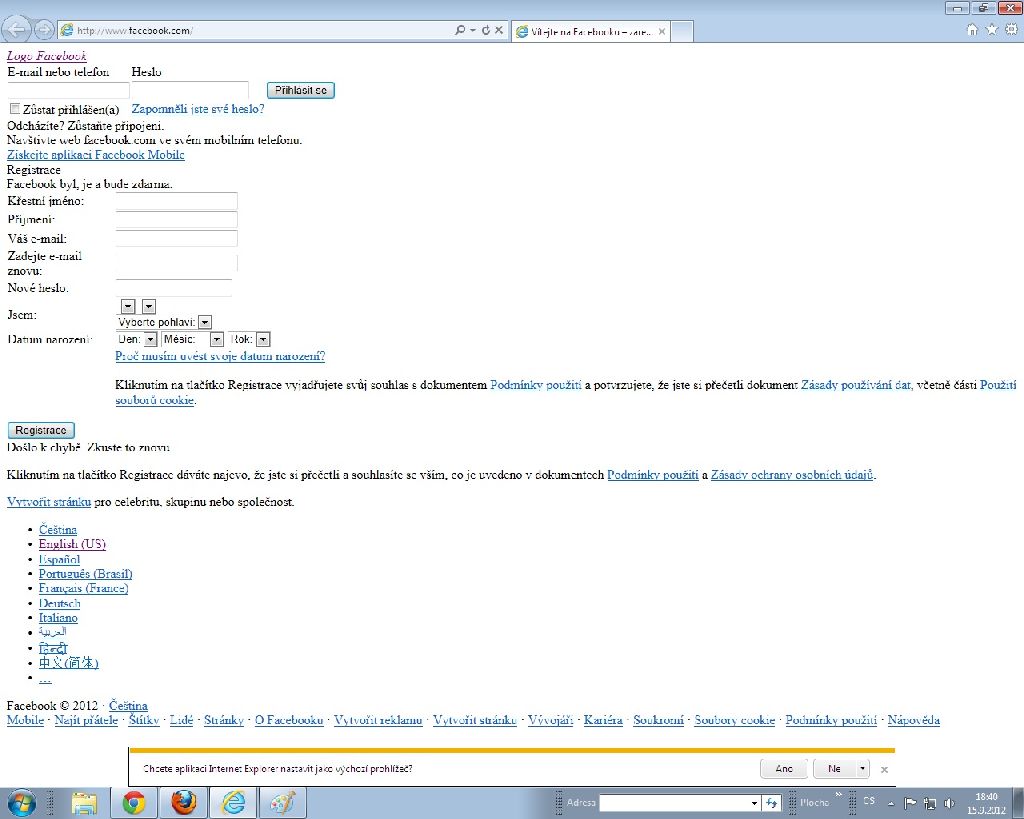
Task: Select Deutsch language link
Action: 59,603
